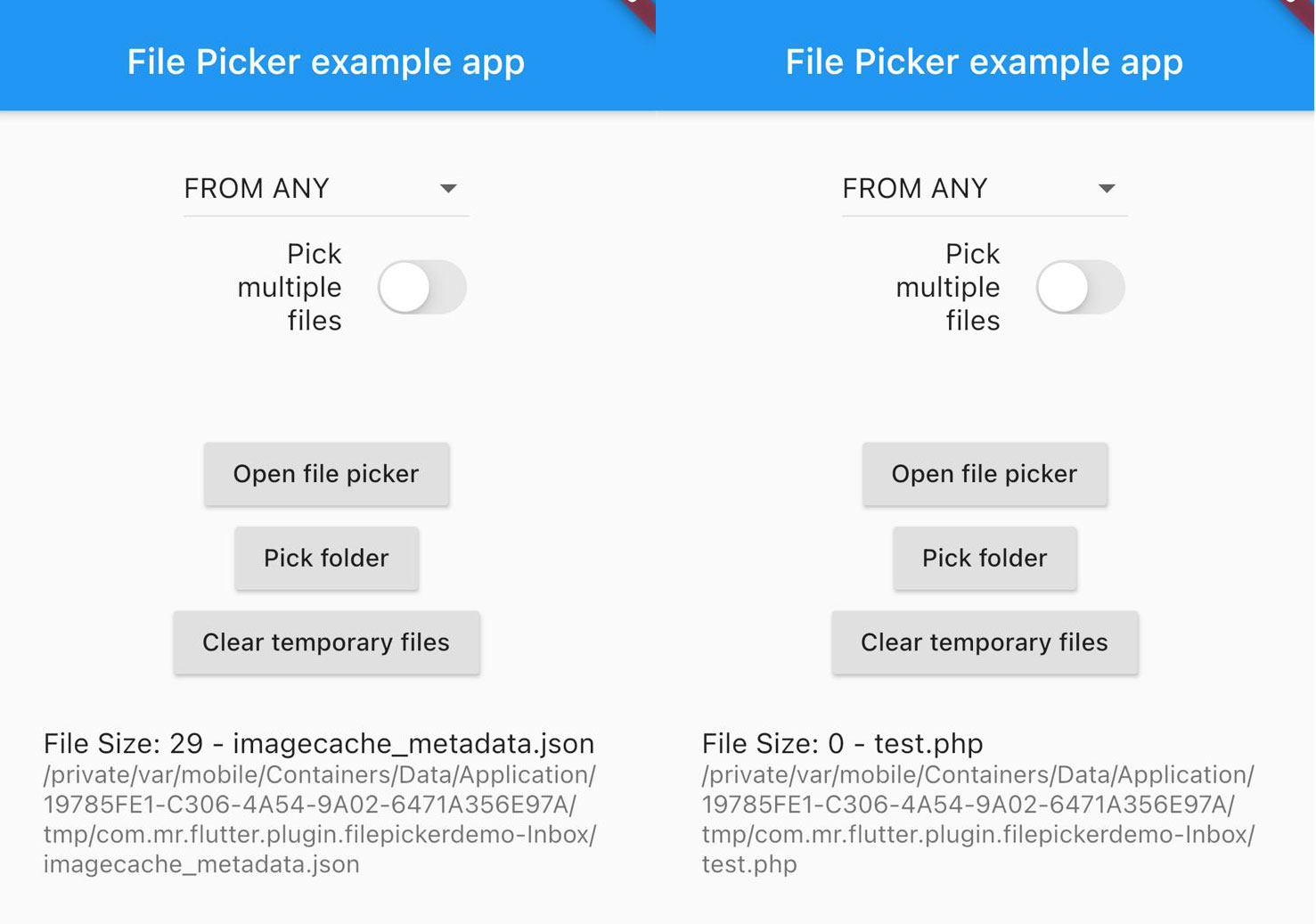Click the dropdown caret beside right 'FROM ANY'
This screenshot has height=924, width=1316.
coord(1108,189)
